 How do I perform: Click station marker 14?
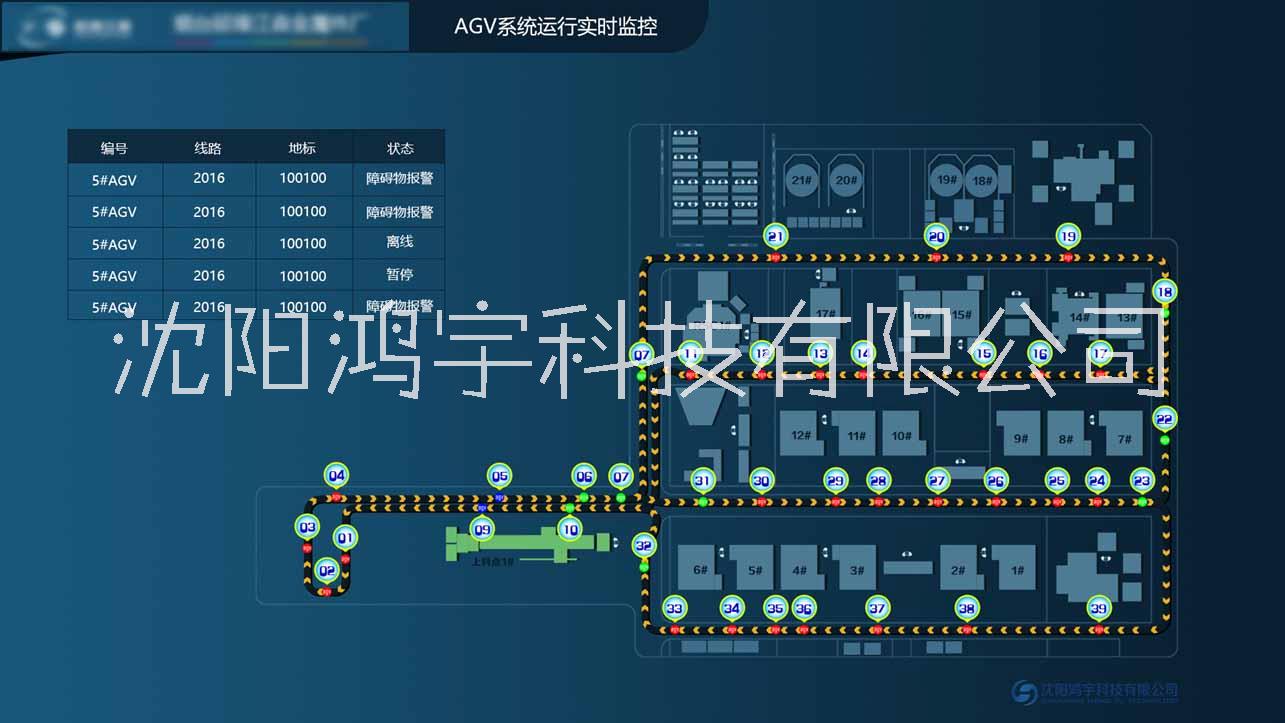(863, 352)
